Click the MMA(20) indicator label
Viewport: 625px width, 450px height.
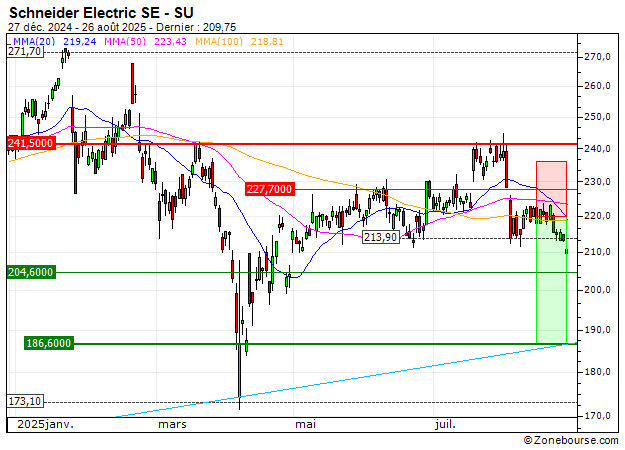coord(34,41)
